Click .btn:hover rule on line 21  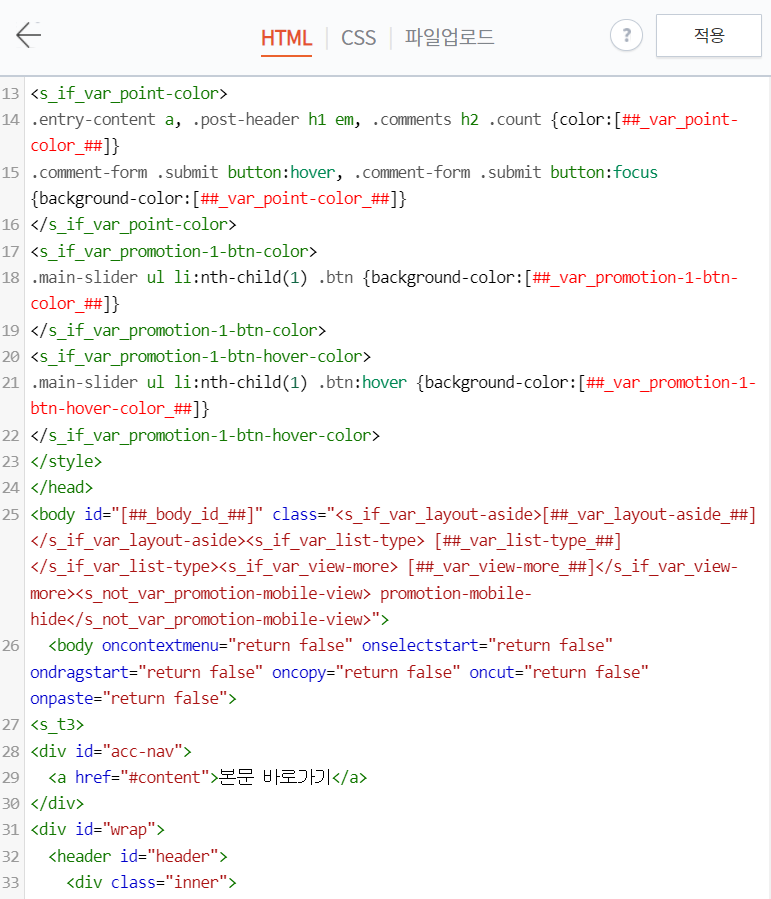362,382
